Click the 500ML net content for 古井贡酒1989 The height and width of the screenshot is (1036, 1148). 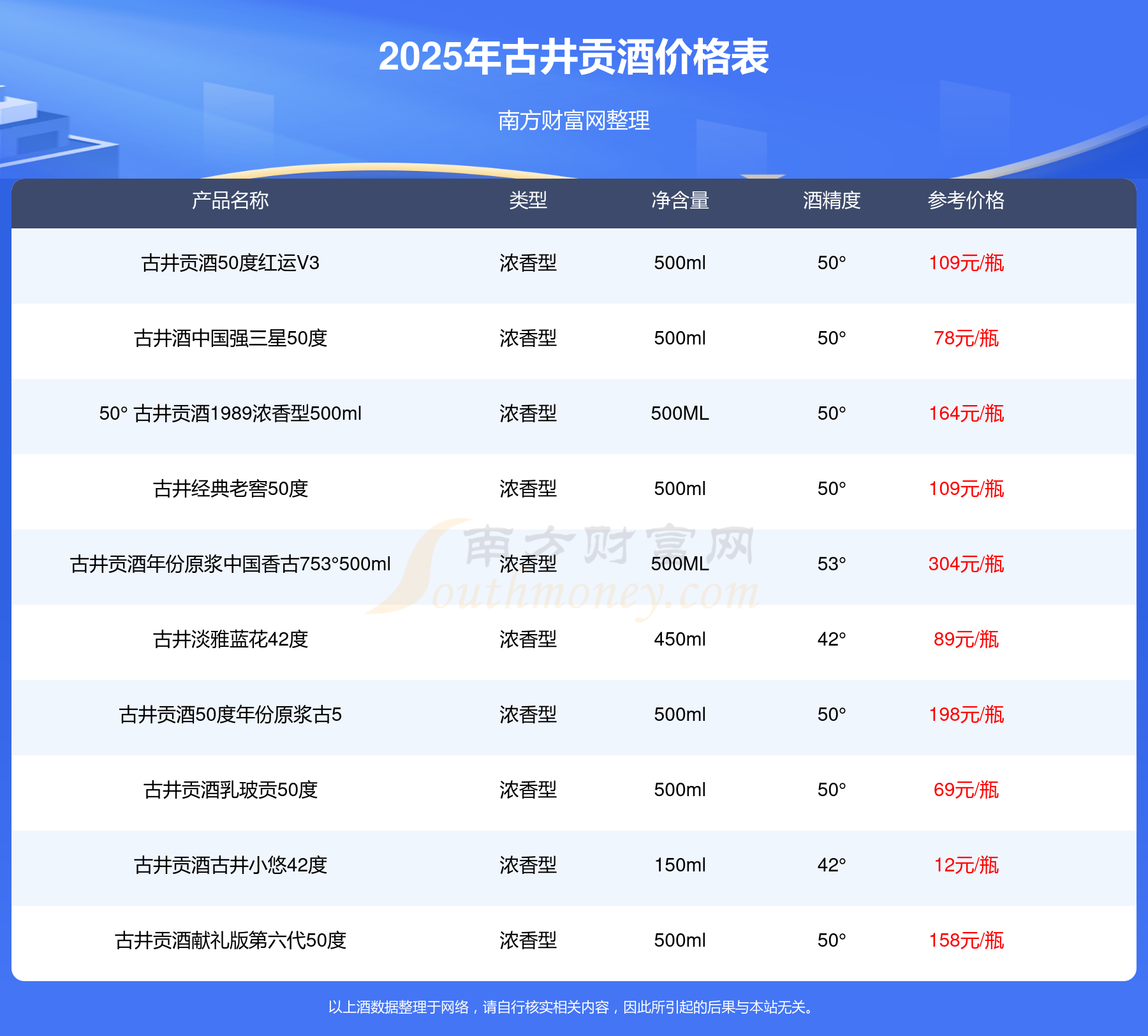pos(680,413)
